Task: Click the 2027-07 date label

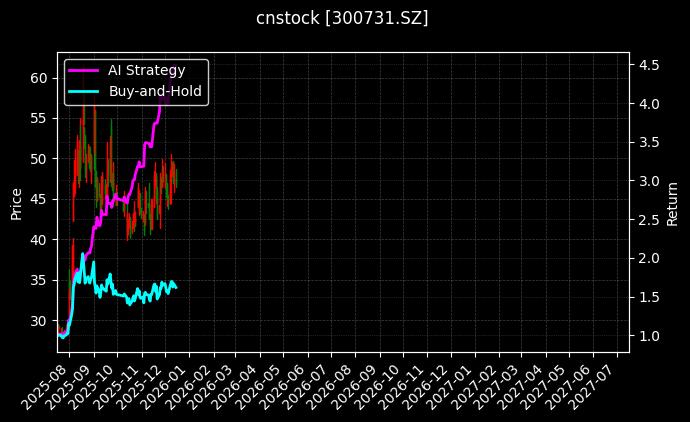Action: tap(594, 386)
